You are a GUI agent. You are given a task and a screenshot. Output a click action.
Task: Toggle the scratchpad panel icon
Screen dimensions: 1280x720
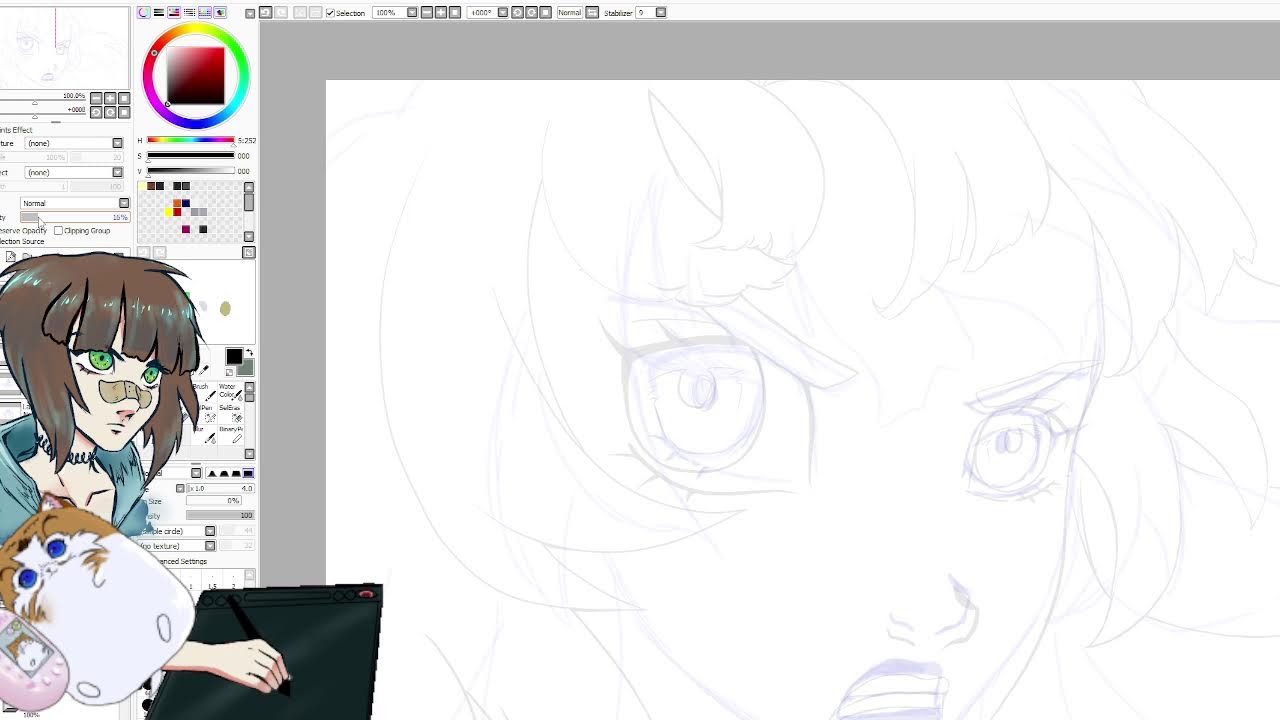click(220, 12)
